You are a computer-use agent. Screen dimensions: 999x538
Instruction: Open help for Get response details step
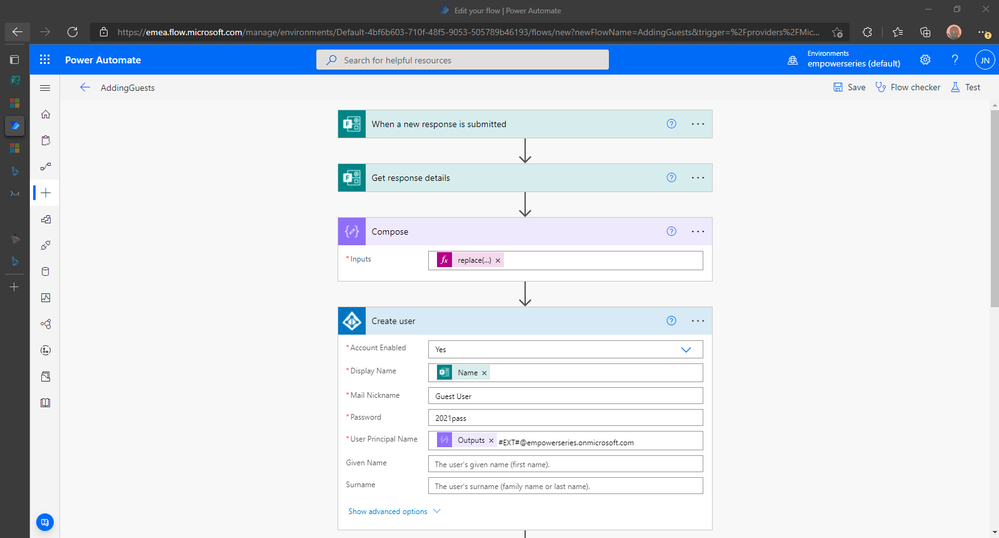tap(671, 178)
